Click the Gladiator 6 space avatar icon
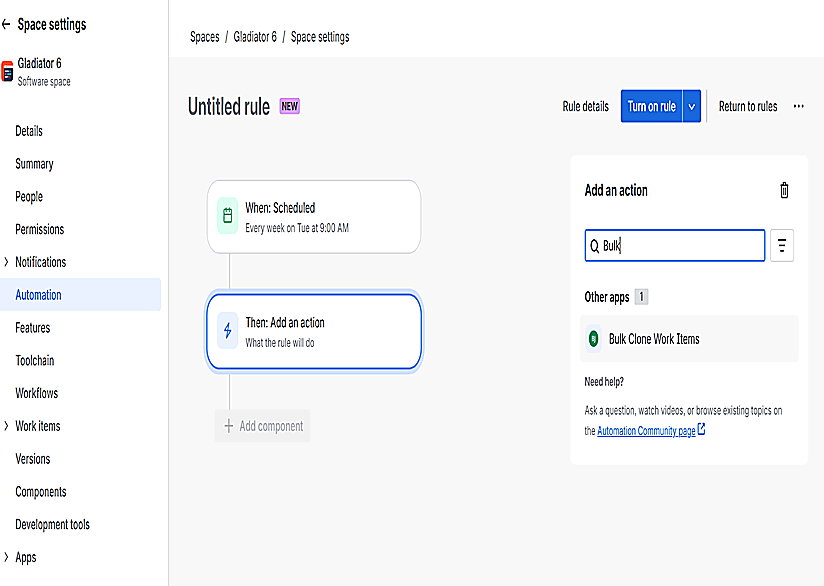Viewport: 824px width, 586px height. 7,71
